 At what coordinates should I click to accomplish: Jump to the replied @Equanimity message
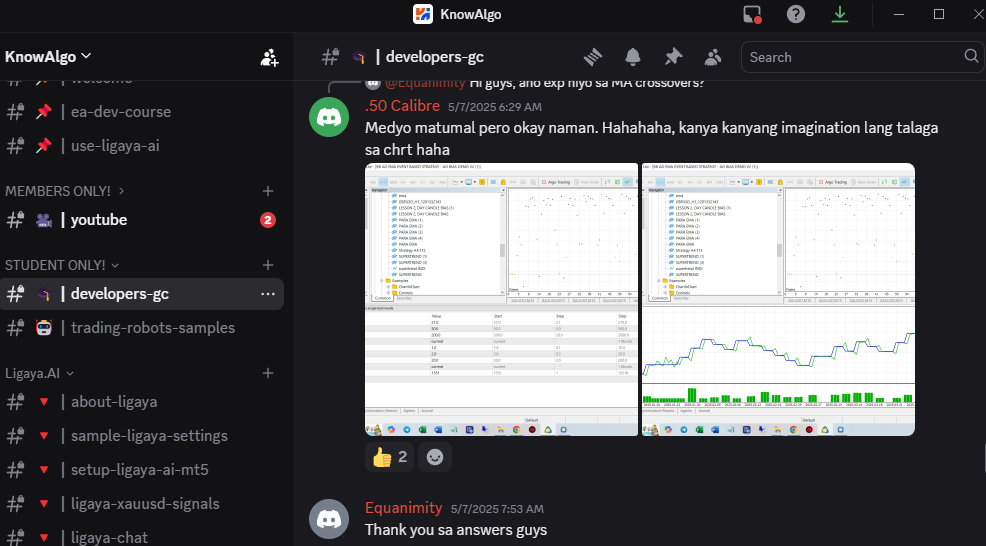click(545, 82)
